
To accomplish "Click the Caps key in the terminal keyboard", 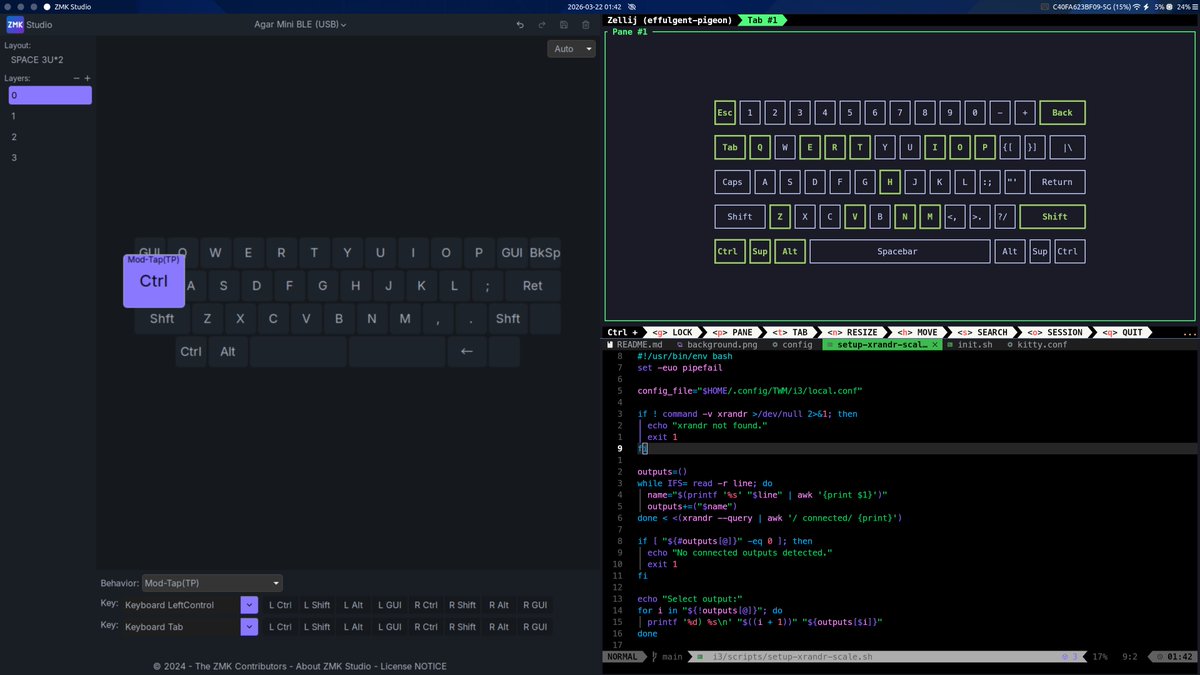I will tap(732, 182).
